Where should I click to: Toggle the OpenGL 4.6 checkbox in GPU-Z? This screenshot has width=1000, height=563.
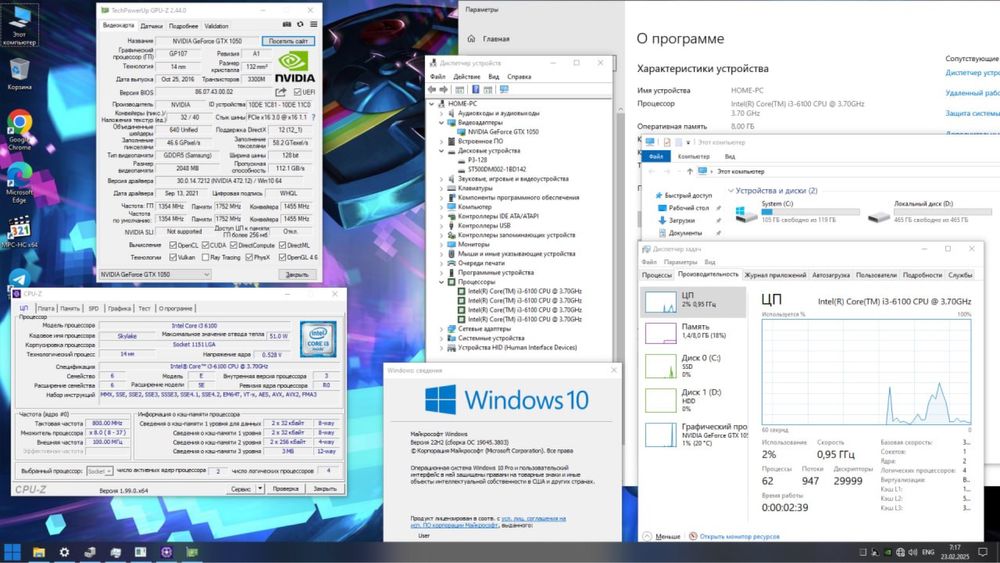pos(282,257)
